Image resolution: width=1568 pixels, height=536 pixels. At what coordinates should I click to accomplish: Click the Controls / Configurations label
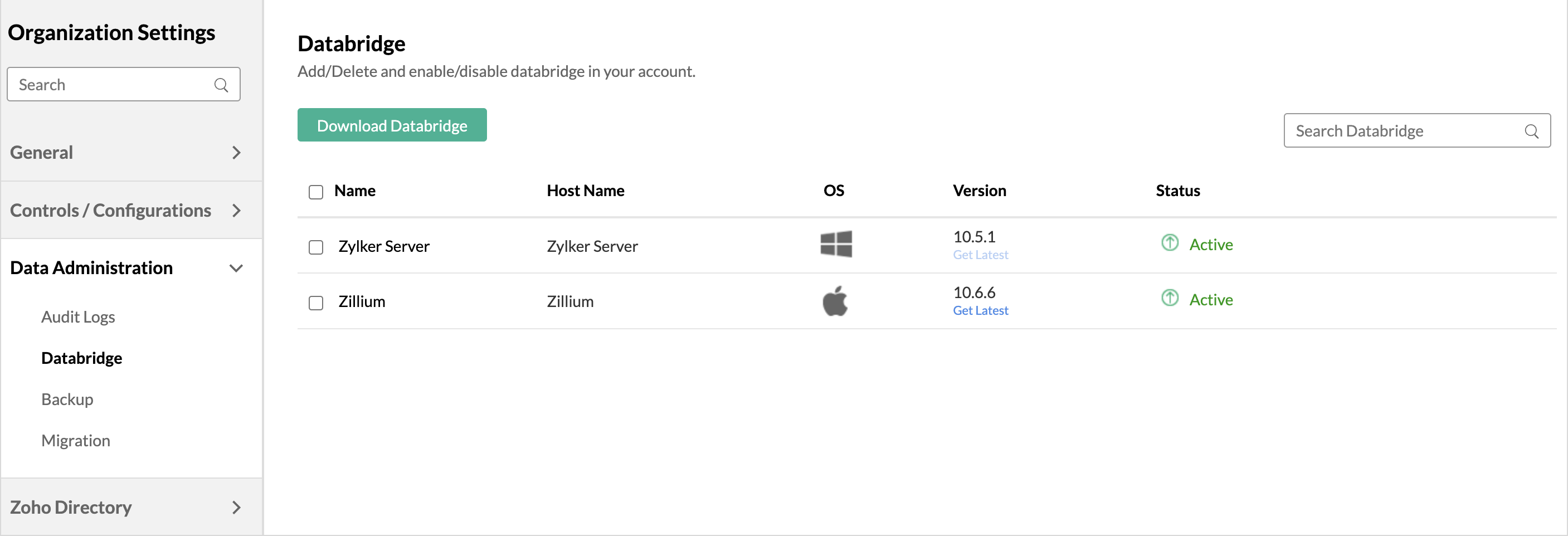[110, 210]
